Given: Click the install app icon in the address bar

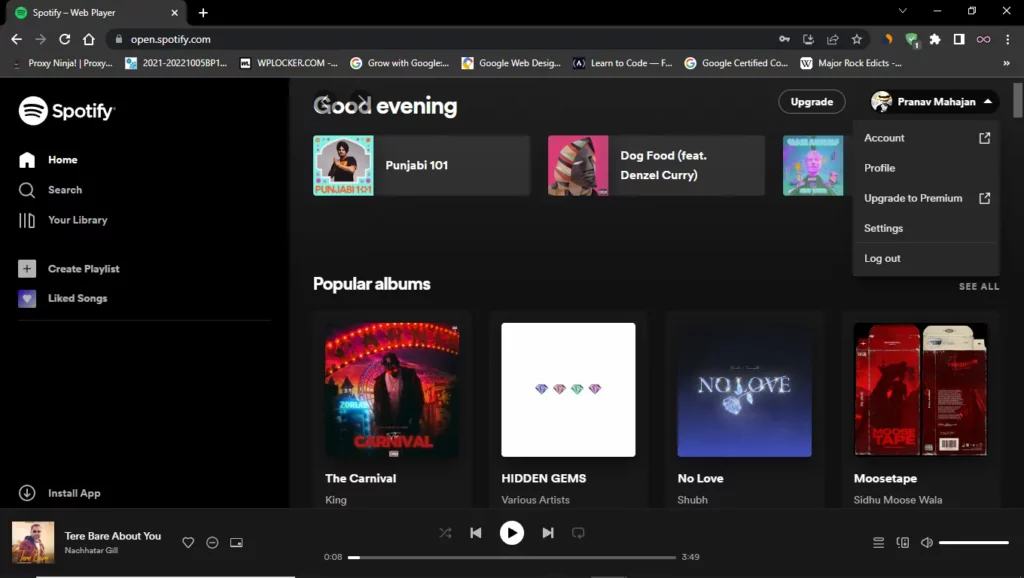Looking at the screenshot, I should (808, 39).
